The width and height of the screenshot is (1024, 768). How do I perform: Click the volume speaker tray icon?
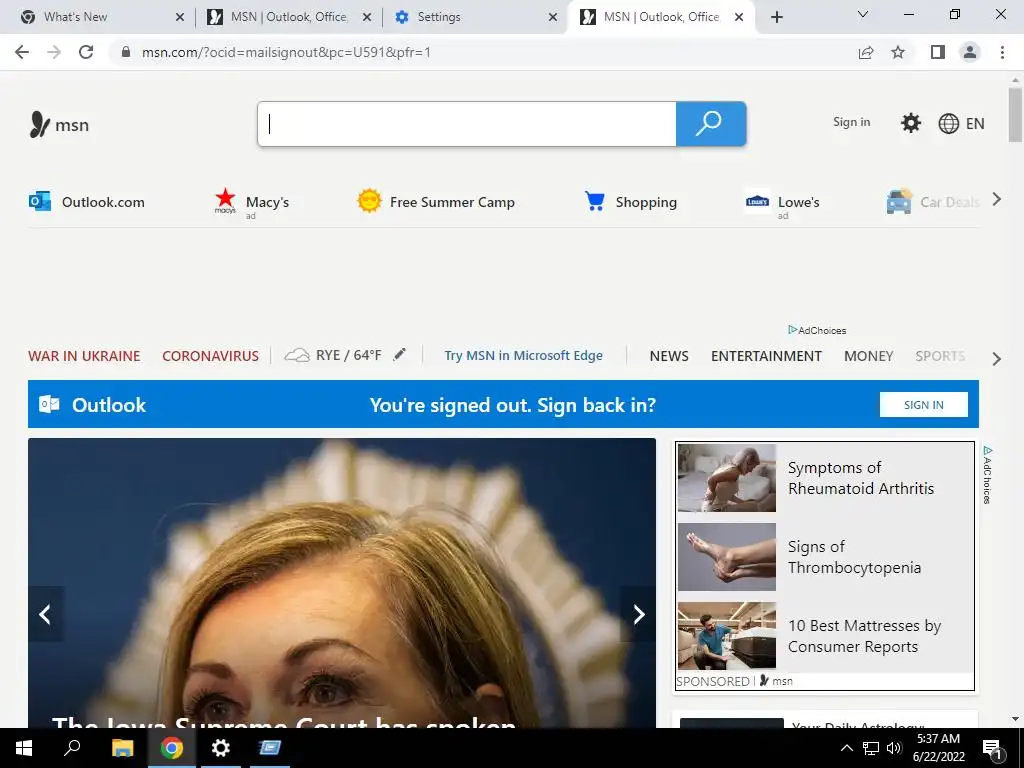click(x=894, y=748)
